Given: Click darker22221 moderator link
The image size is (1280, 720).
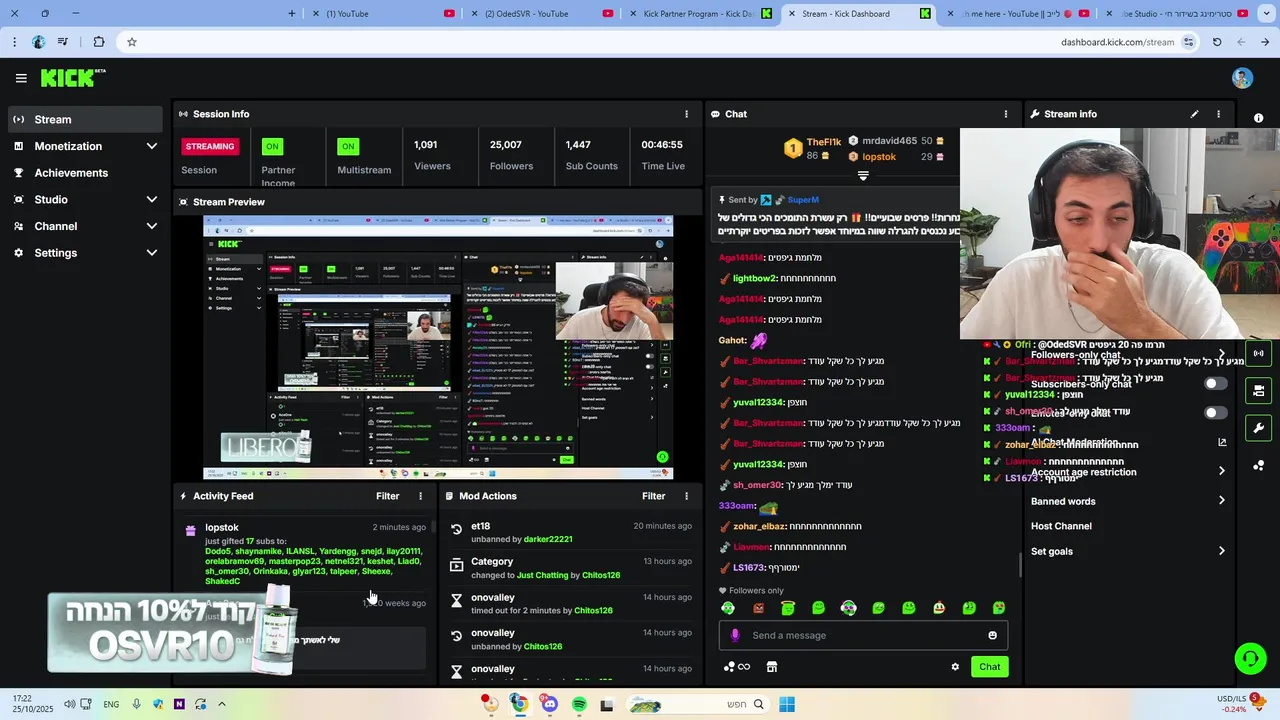Looking at the screenshot, I should click(548, 539).
